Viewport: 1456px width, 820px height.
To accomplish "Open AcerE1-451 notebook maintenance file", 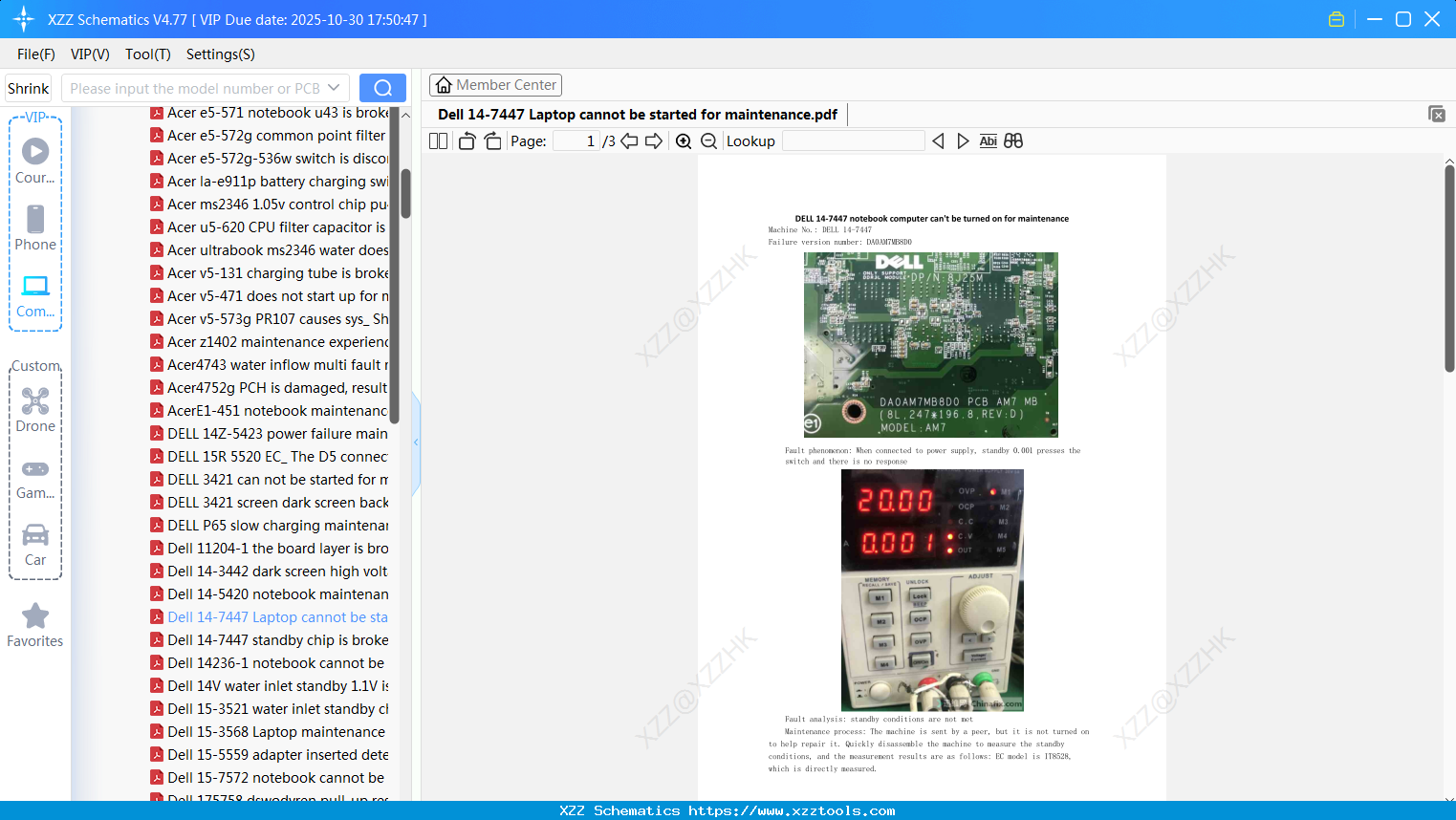I will click(269, 411).
